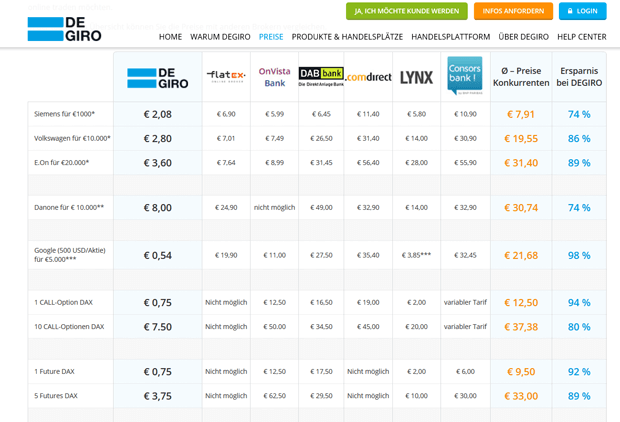The width and height of the screenshot is (620, 422).
Task: Click the 'Google (500 USD/Aktie)' row label
Action: point(70,250)
